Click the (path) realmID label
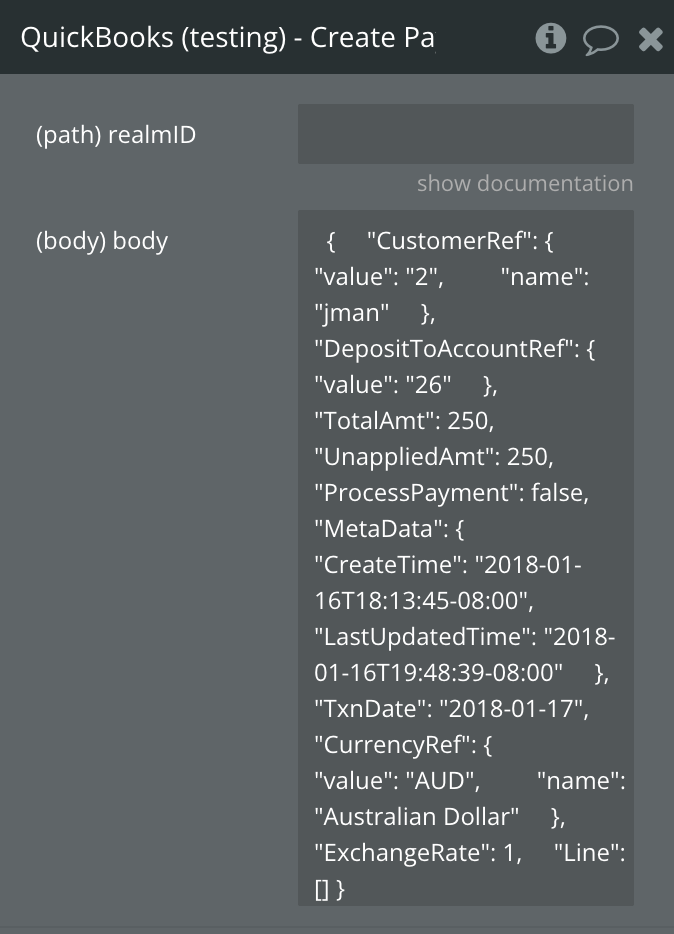Image resolution: width=674 pixels, height=934 pixels. click(116, 135)
